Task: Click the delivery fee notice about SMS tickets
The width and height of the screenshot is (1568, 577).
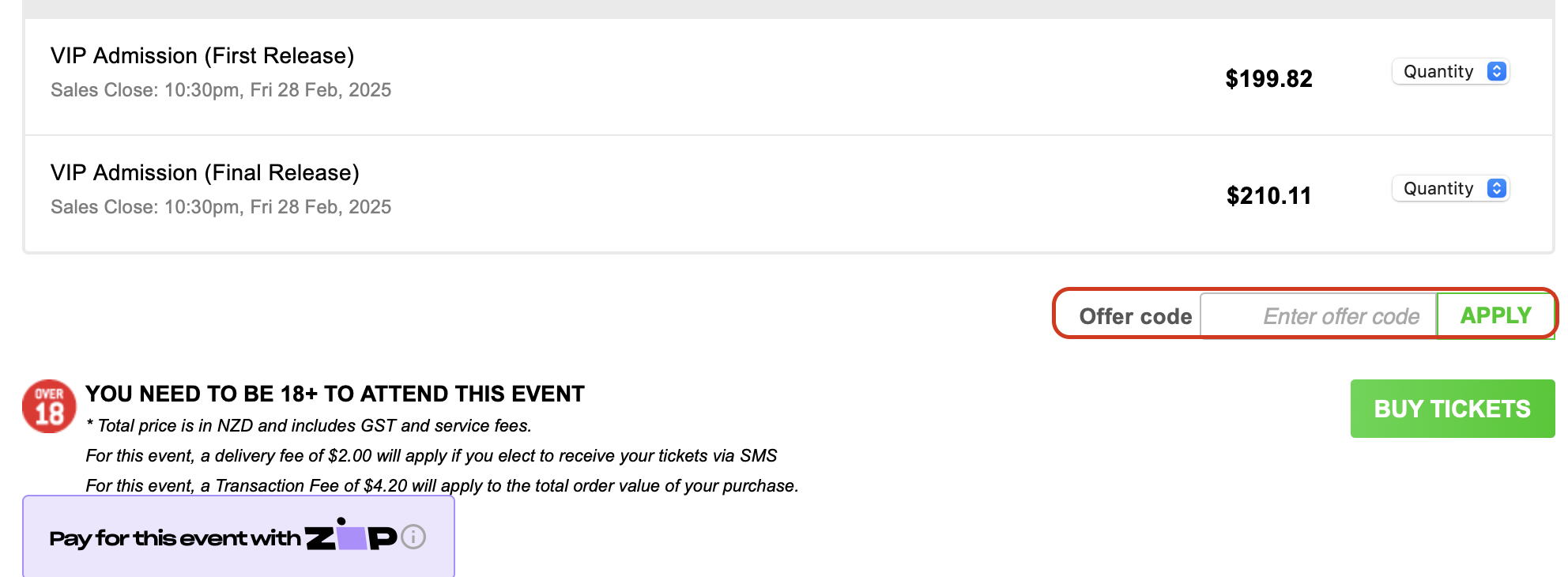Action: click(432, 455)
